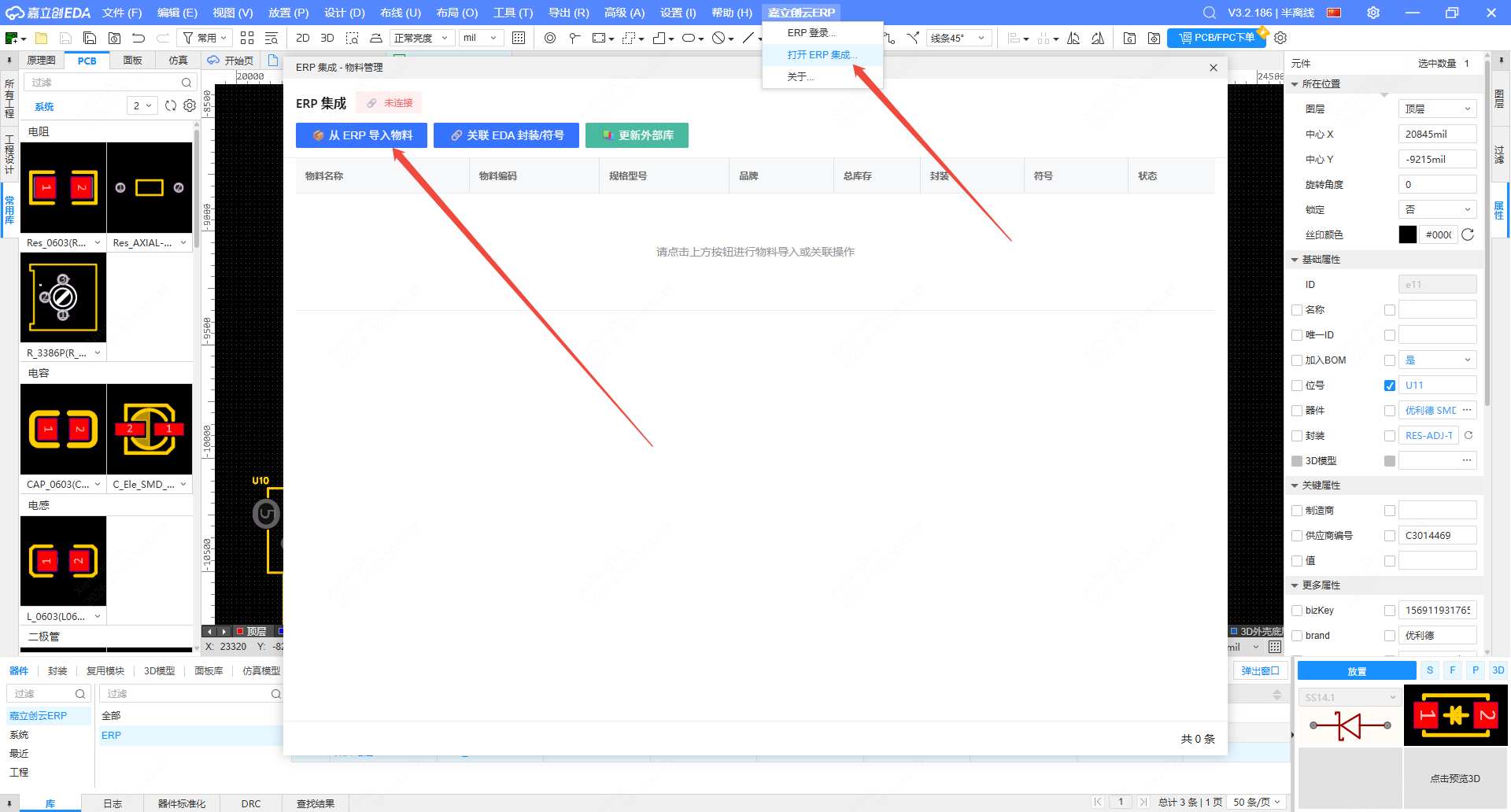Click the four-squares grid icon in toolbar

click(x=247, y=38)
